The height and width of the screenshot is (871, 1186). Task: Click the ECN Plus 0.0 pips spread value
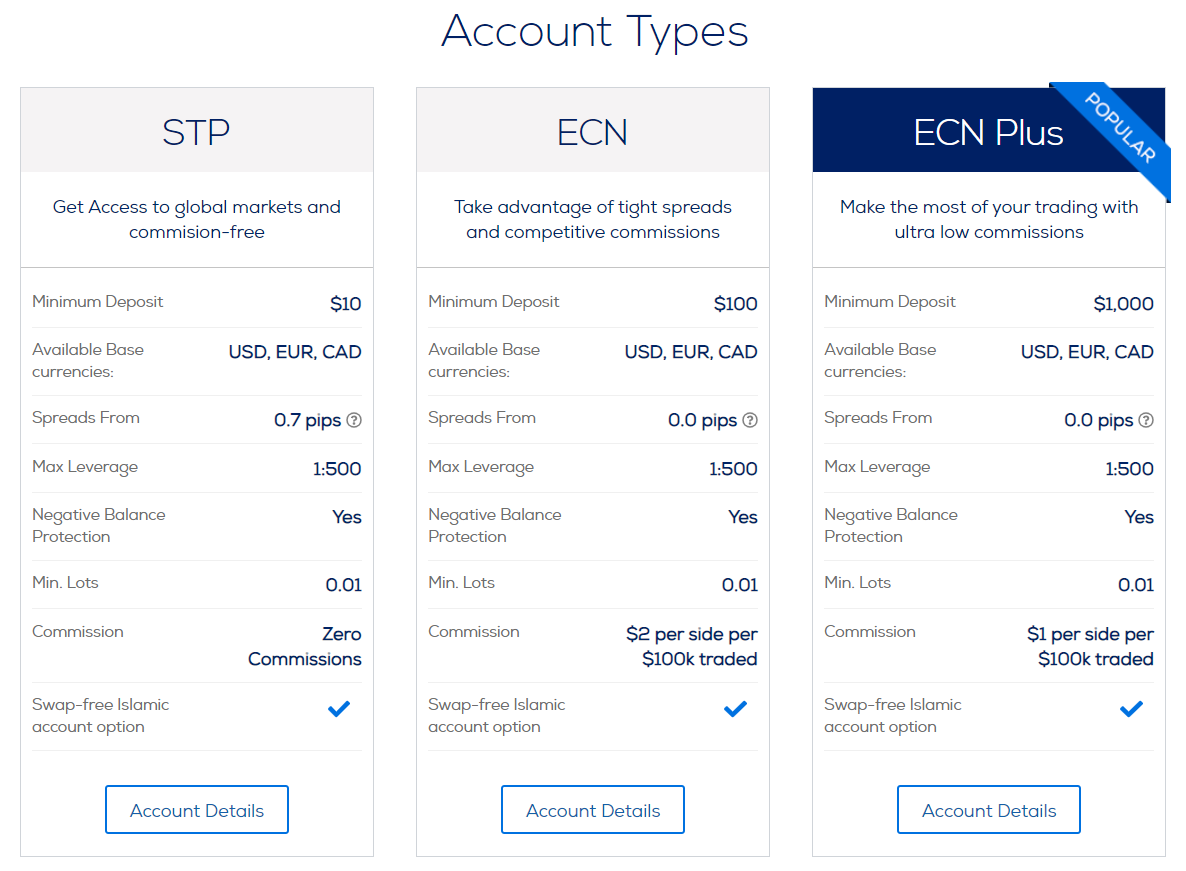[x=1098, y=421]
